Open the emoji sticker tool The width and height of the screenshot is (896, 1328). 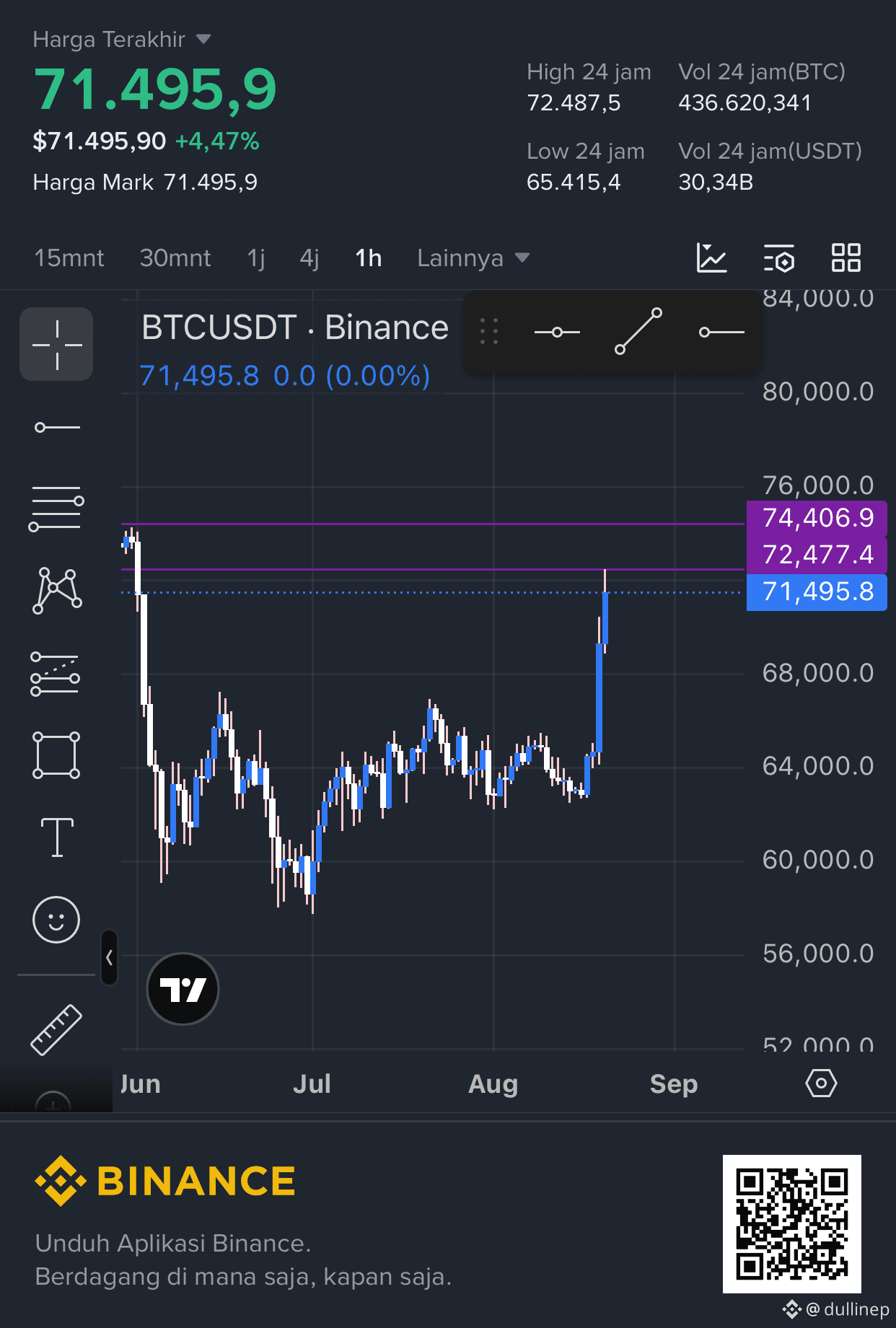click(56, 920)
